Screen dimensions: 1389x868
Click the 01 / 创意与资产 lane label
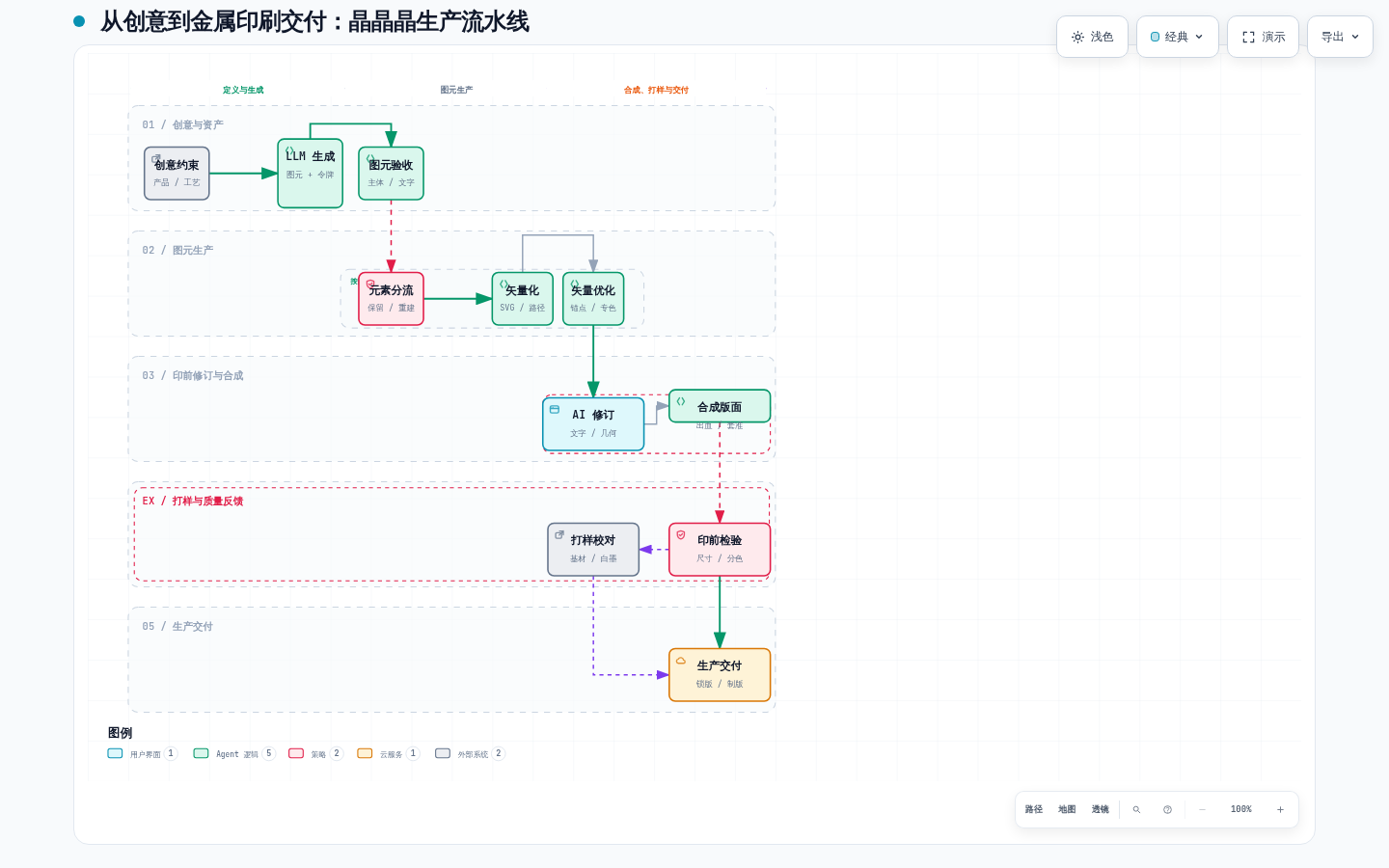tap(182, 124)
